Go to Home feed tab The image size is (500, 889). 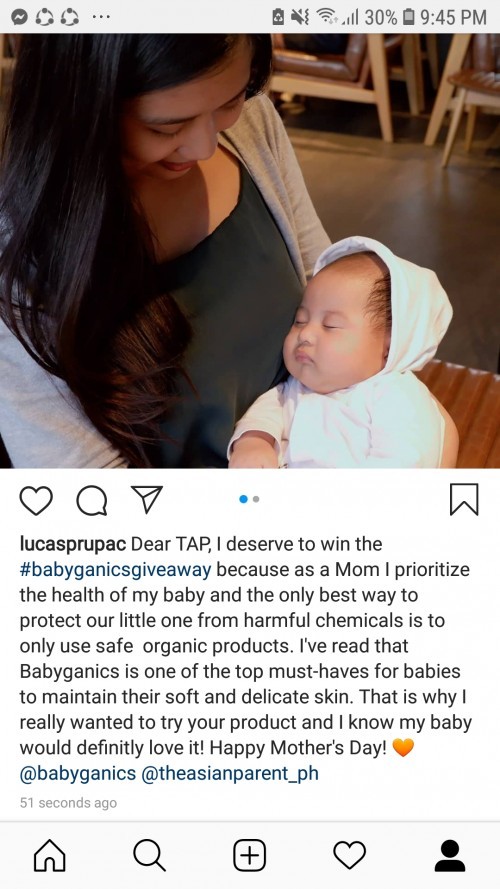point(50,856)
